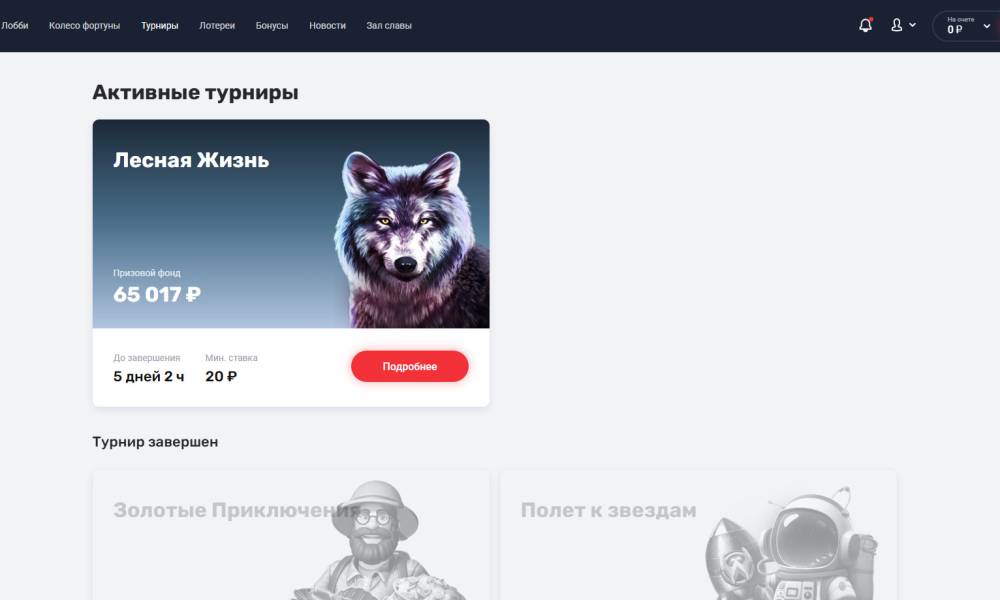Image resolution: width=1000 pixels, height=600 pixels.
Task: Expand the account balance dropdown arrow
Action: tap(987, 26)
